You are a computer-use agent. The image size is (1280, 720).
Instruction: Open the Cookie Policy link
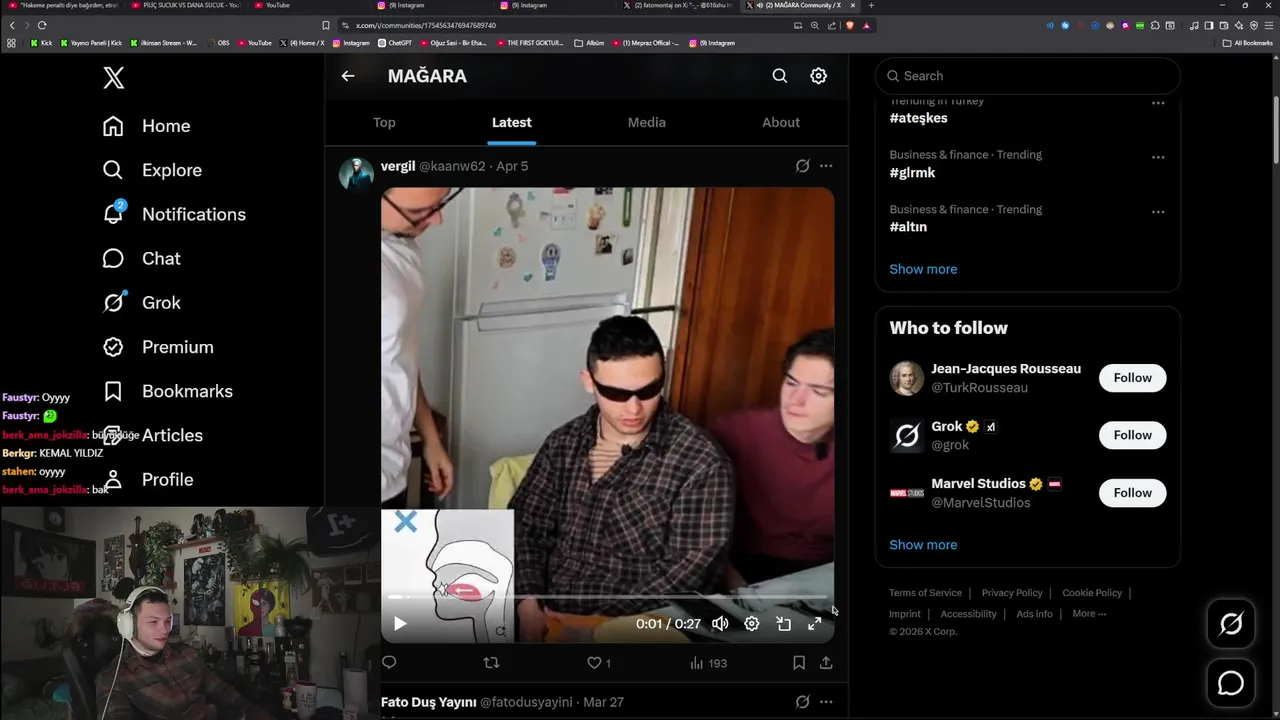coord(1092,593)
